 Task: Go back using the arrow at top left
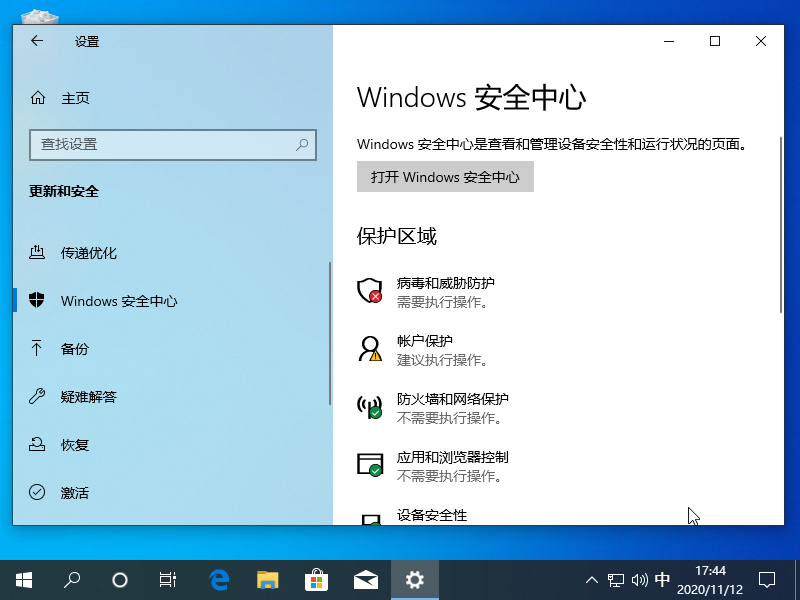[35, 41]
